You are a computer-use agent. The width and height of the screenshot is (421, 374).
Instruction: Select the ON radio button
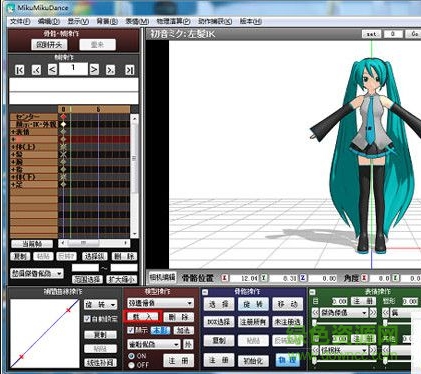pos(131,356)
